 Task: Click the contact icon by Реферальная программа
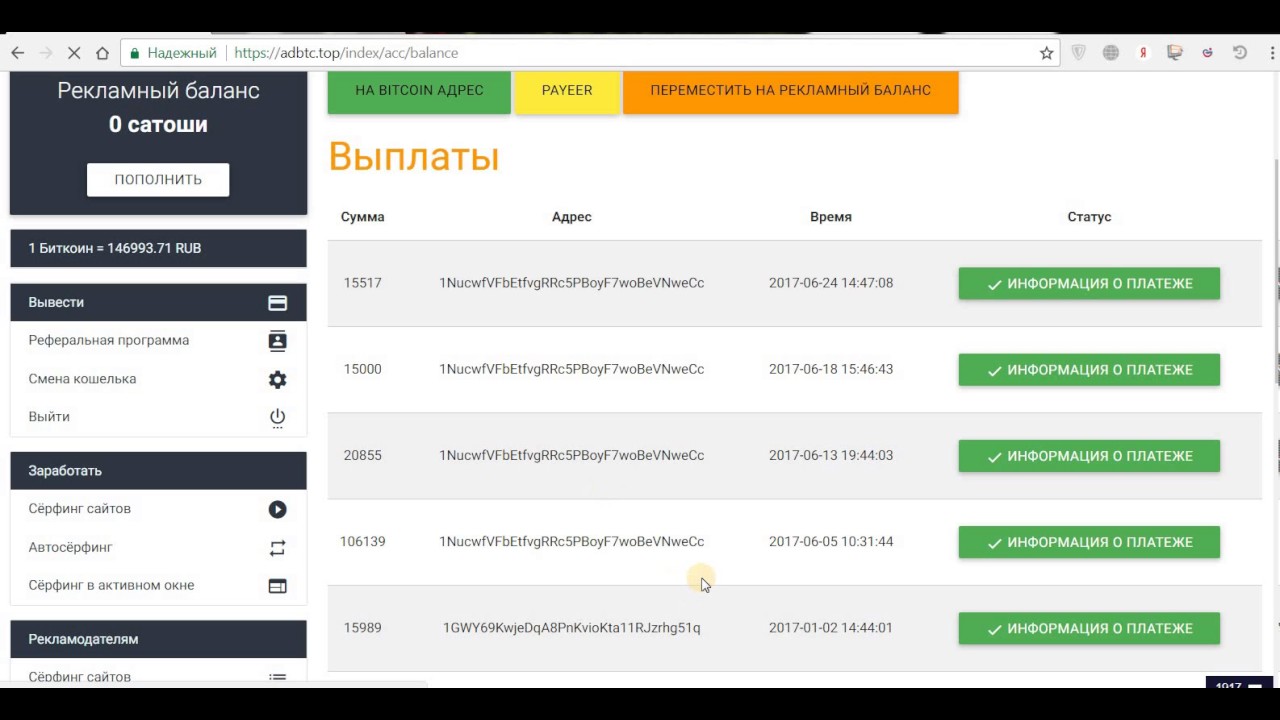[278, 341]
